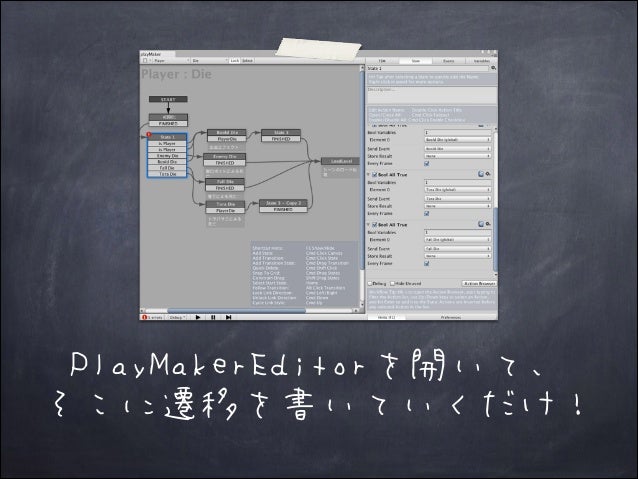Click the settings gear beside the state name field
Screen dimensions: 638x479
(493, 68)
